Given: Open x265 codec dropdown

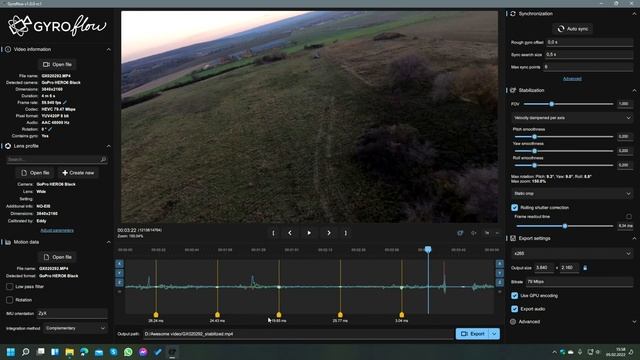Looking at the screenshot, I should 572,253.
